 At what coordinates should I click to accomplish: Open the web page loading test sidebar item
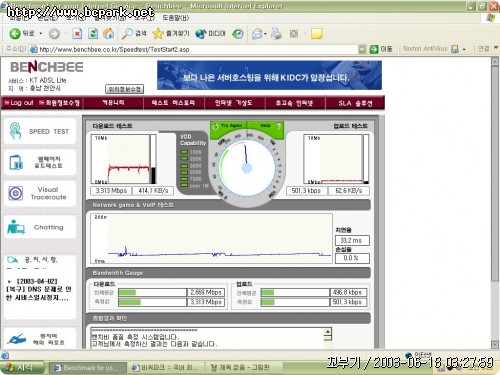click(40, 162)
